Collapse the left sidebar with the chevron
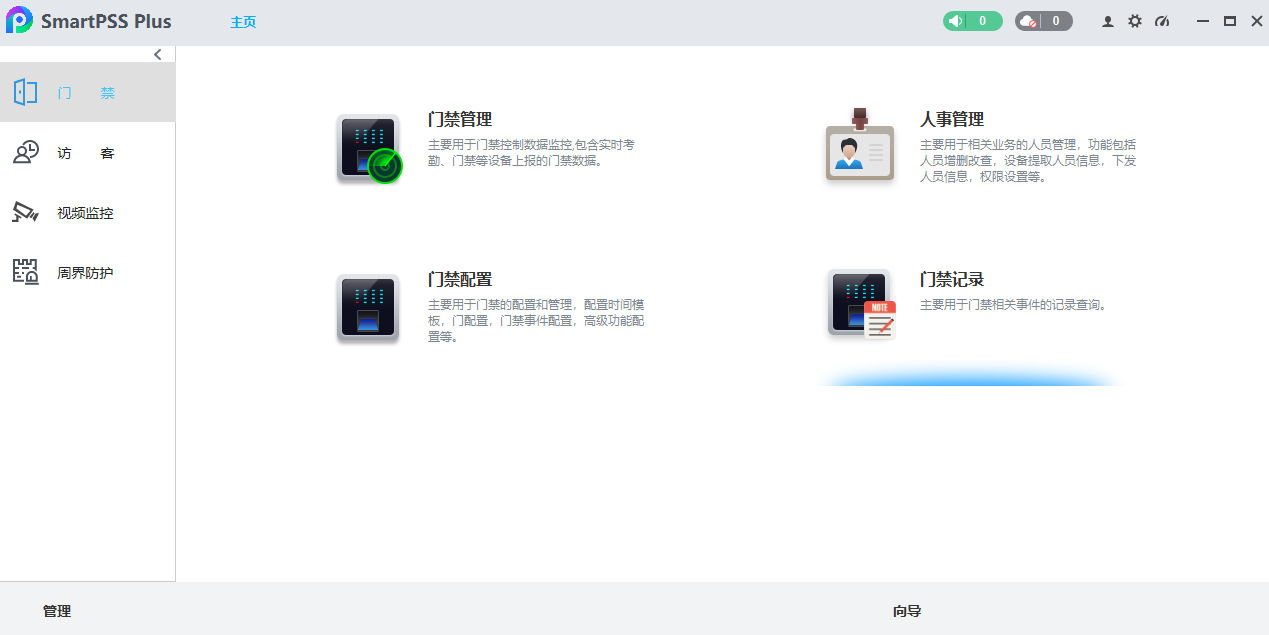This screenshot has width=1269, height=635. pos(157,54)
